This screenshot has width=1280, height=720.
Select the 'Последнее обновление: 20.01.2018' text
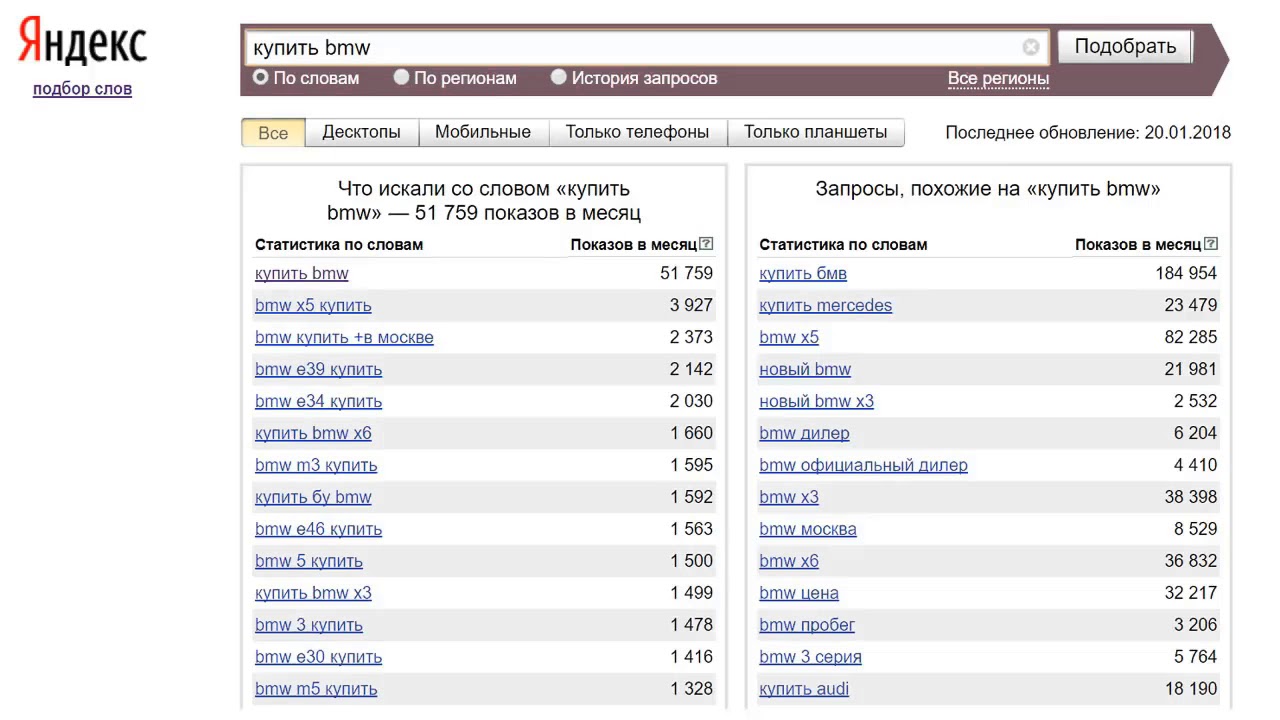1088,132
